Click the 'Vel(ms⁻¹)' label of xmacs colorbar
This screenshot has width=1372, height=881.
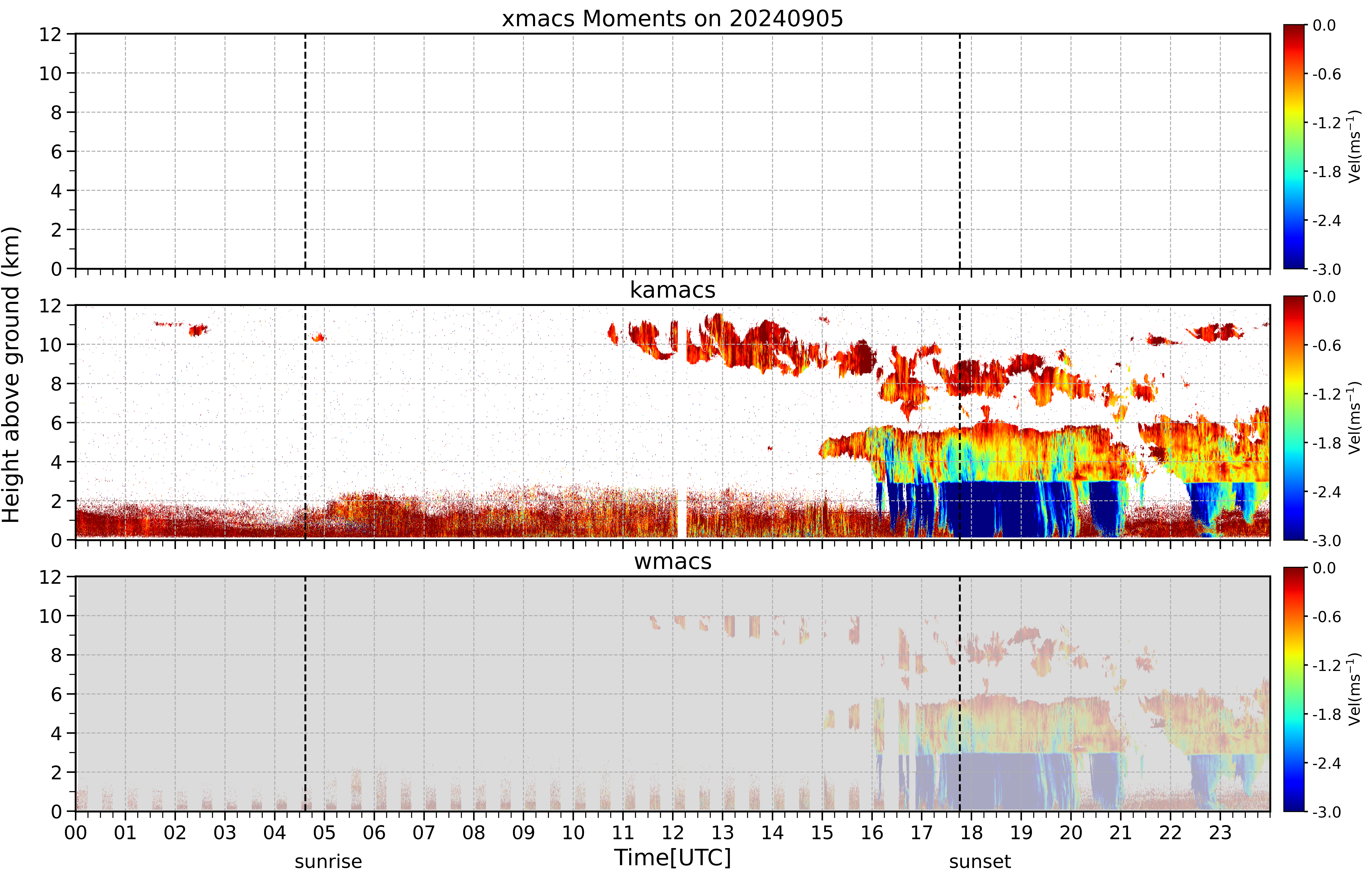point(1354,147)
